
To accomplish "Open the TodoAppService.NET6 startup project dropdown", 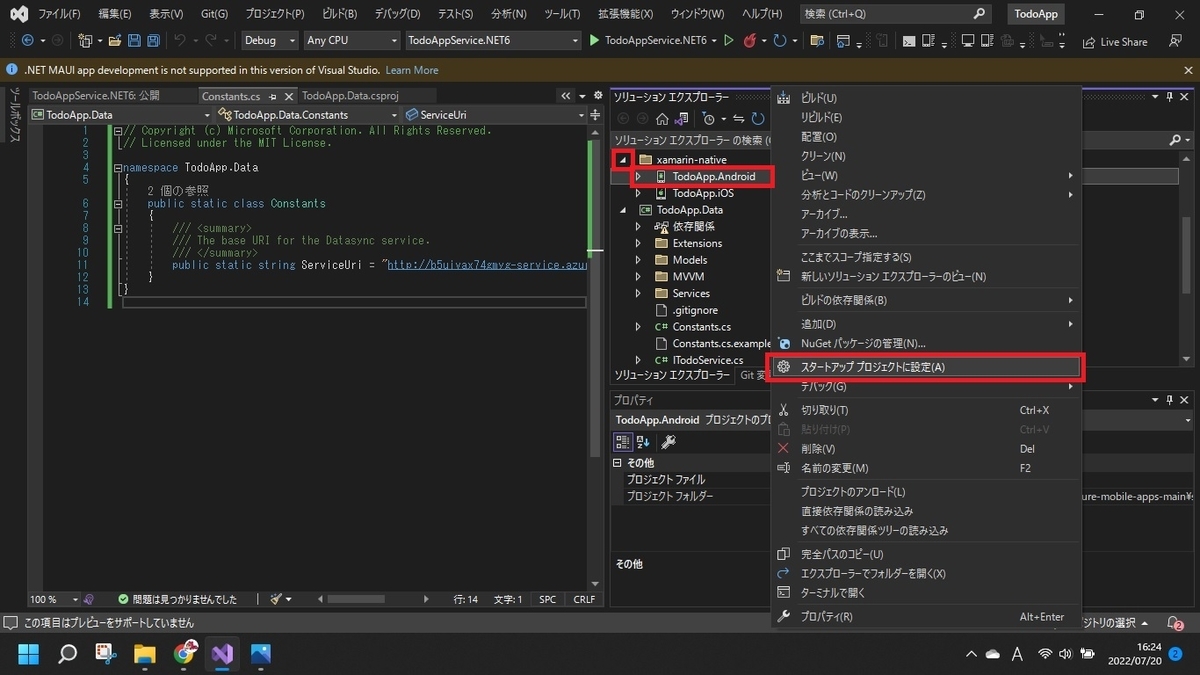I will 493,41.
